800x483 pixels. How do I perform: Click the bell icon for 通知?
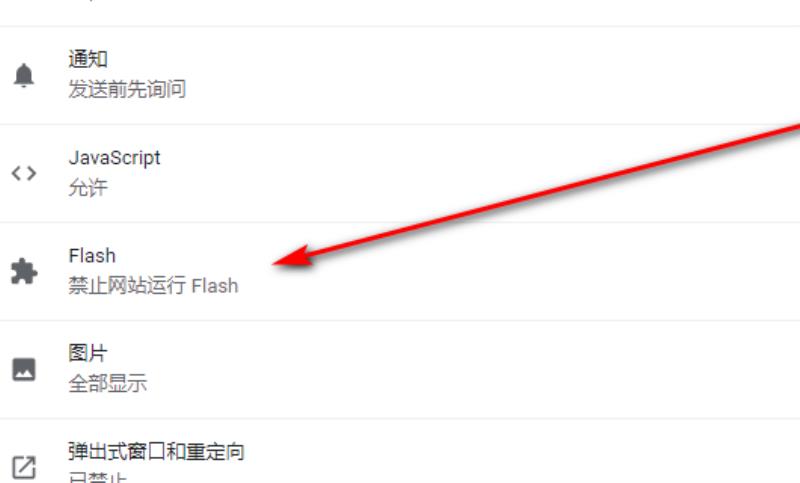[23, 75]
